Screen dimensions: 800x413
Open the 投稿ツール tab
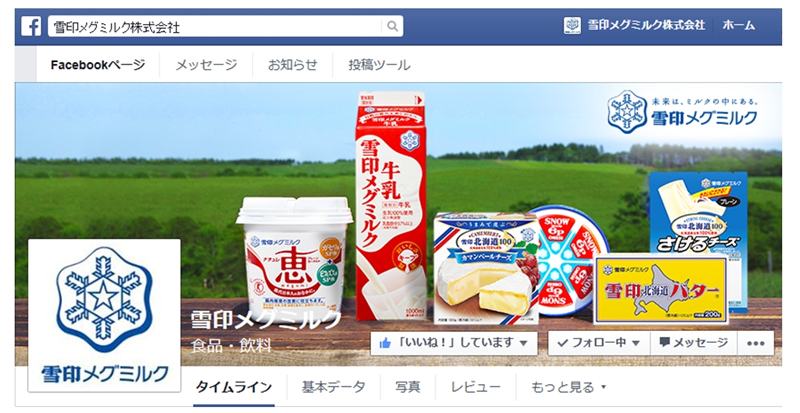click(x=379, y=65)
